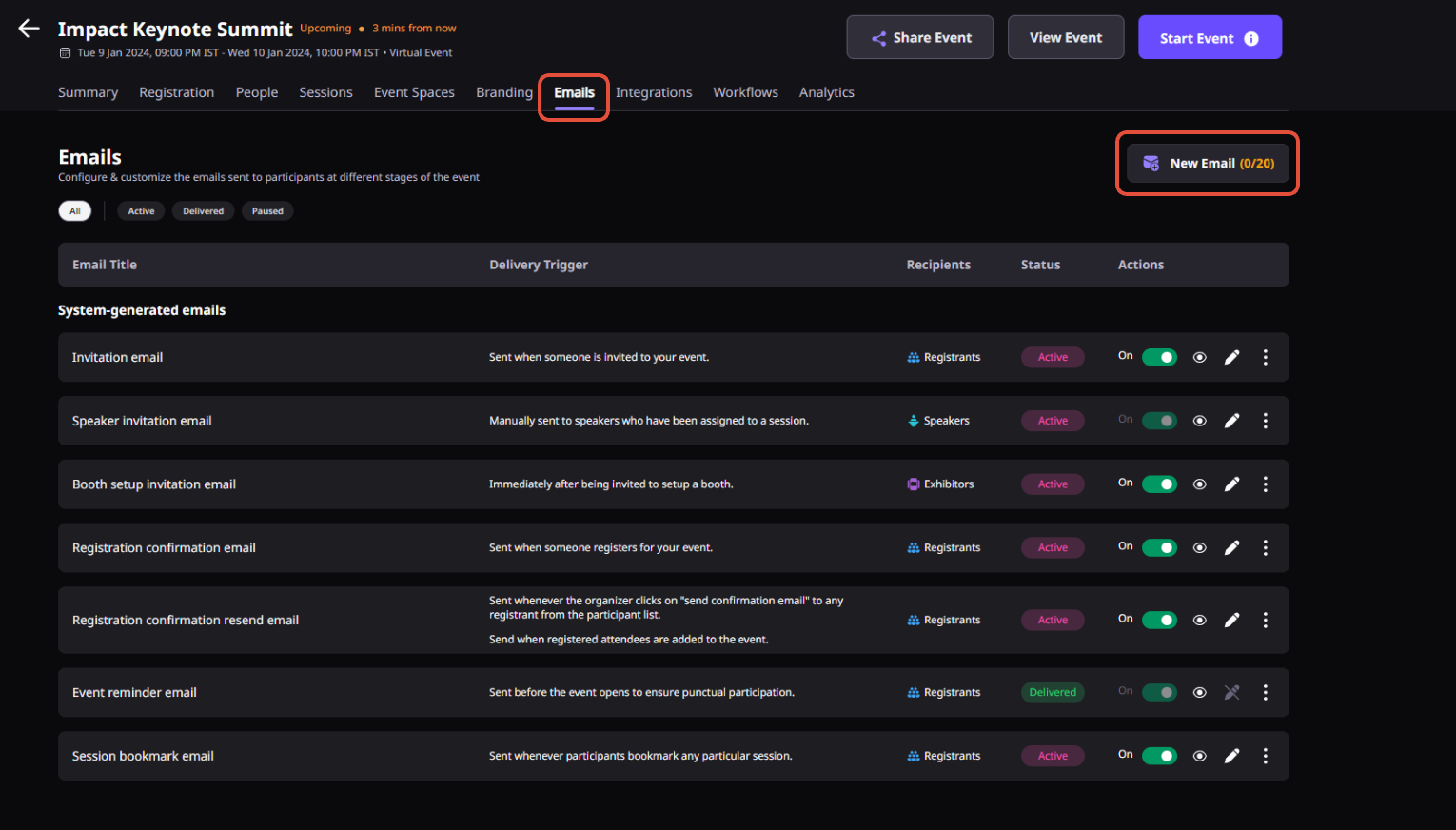
Task: Go to the Workflows tab
Action: tap(745, 92)
